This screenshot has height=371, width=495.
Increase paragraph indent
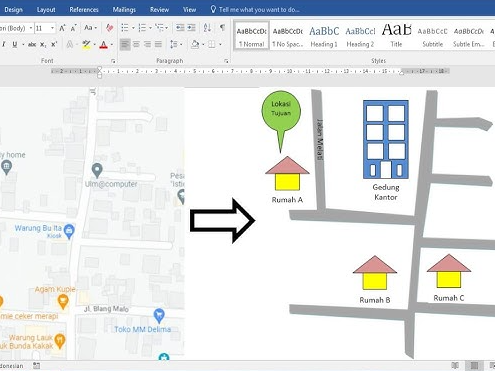click(x=191, y=28)
